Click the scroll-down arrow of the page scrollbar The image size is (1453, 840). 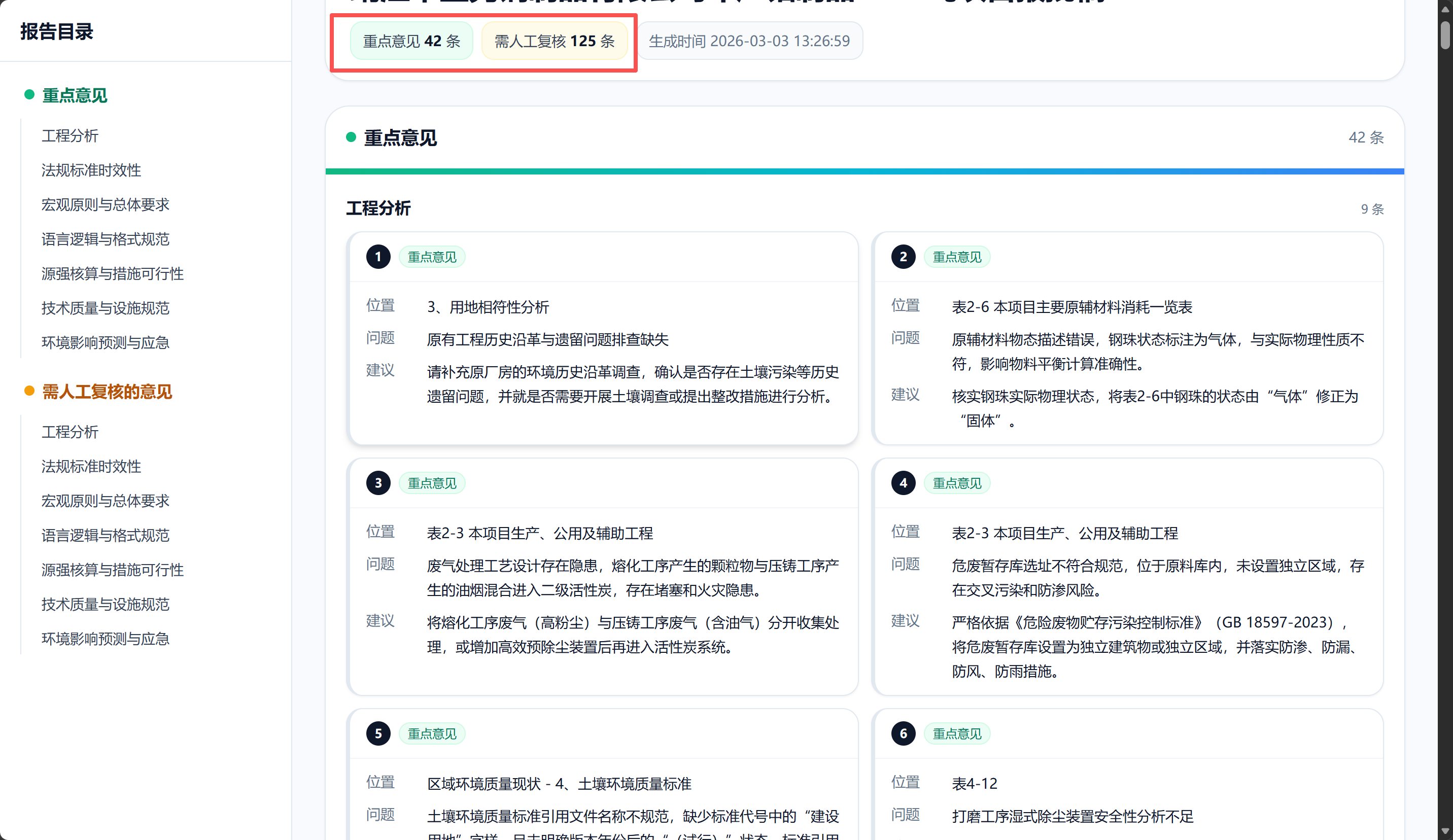(x=1444, y=831)
